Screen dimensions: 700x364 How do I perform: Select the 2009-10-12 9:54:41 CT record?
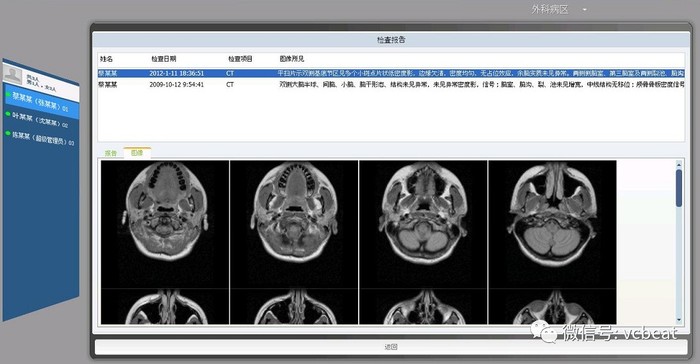(391, 84)
